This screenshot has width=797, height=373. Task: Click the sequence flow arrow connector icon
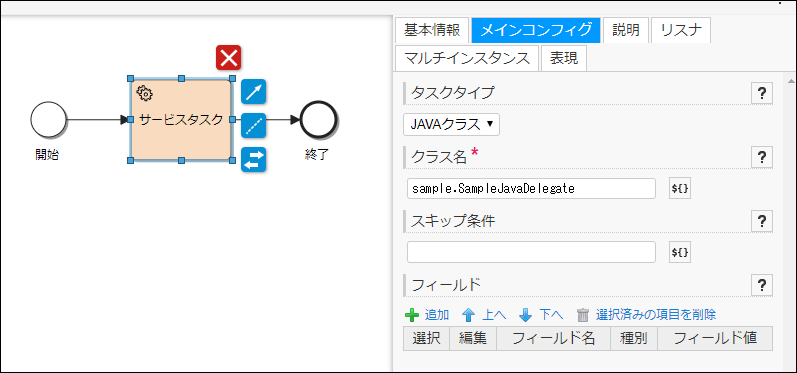[253, 91]
